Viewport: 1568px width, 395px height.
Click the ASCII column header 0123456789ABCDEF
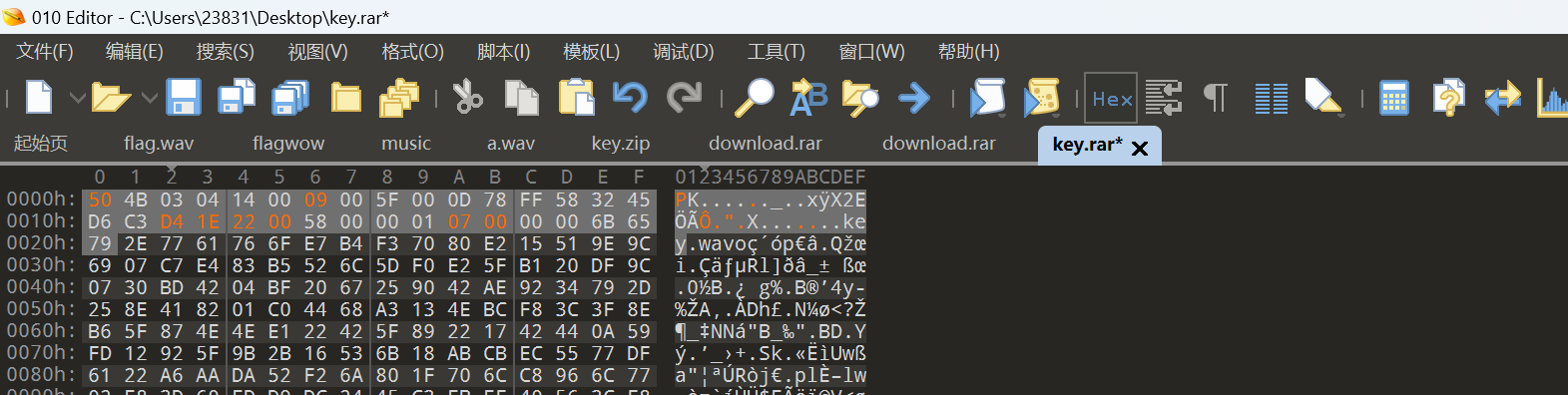771,177
